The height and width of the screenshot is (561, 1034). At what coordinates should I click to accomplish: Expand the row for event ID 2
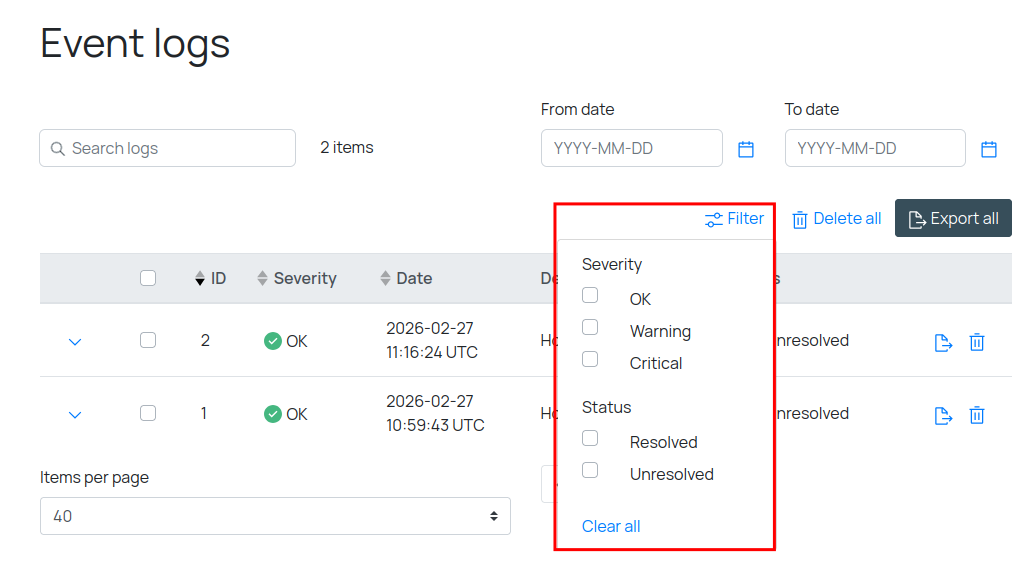click(x=75, y=342)
